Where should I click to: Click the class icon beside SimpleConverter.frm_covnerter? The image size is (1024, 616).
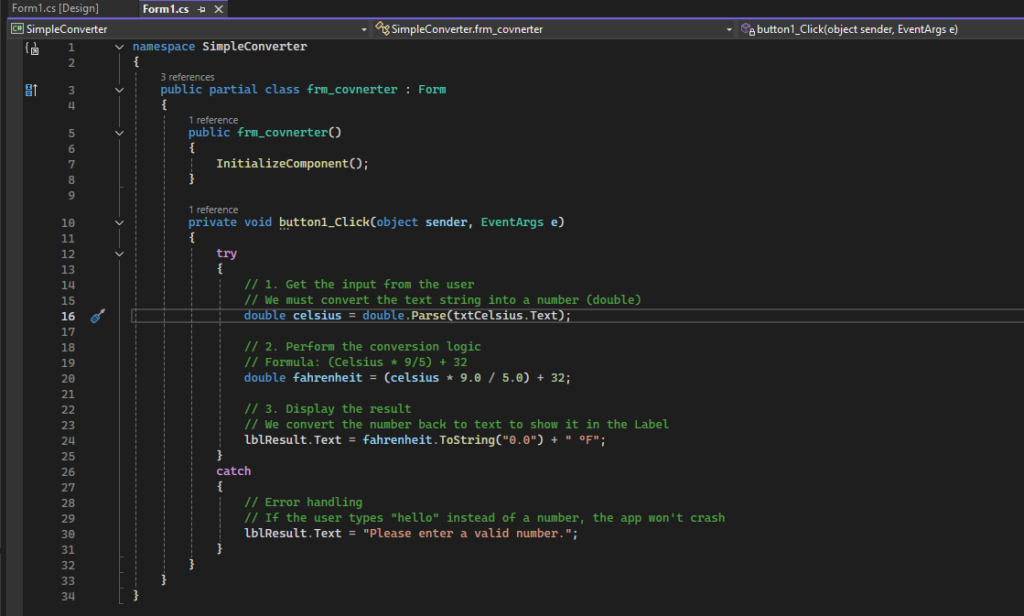382,29
